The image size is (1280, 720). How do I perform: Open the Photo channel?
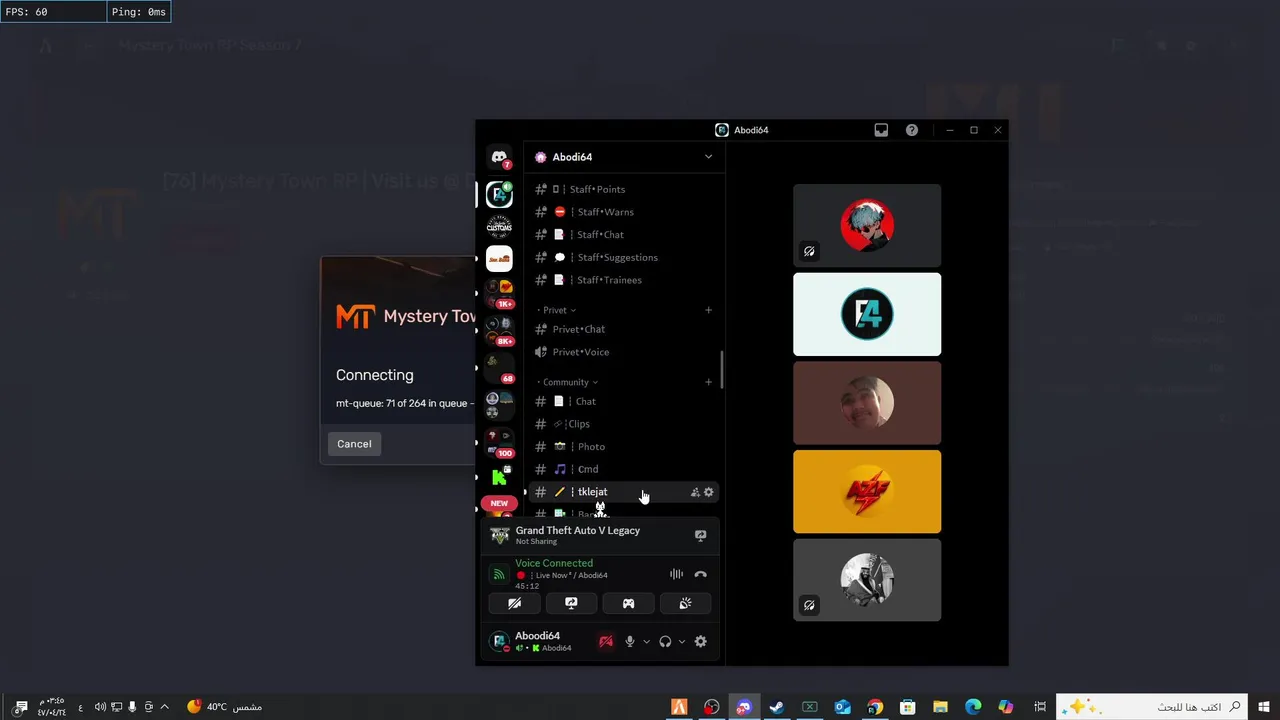pyautogui.click(x=622, y=447)
